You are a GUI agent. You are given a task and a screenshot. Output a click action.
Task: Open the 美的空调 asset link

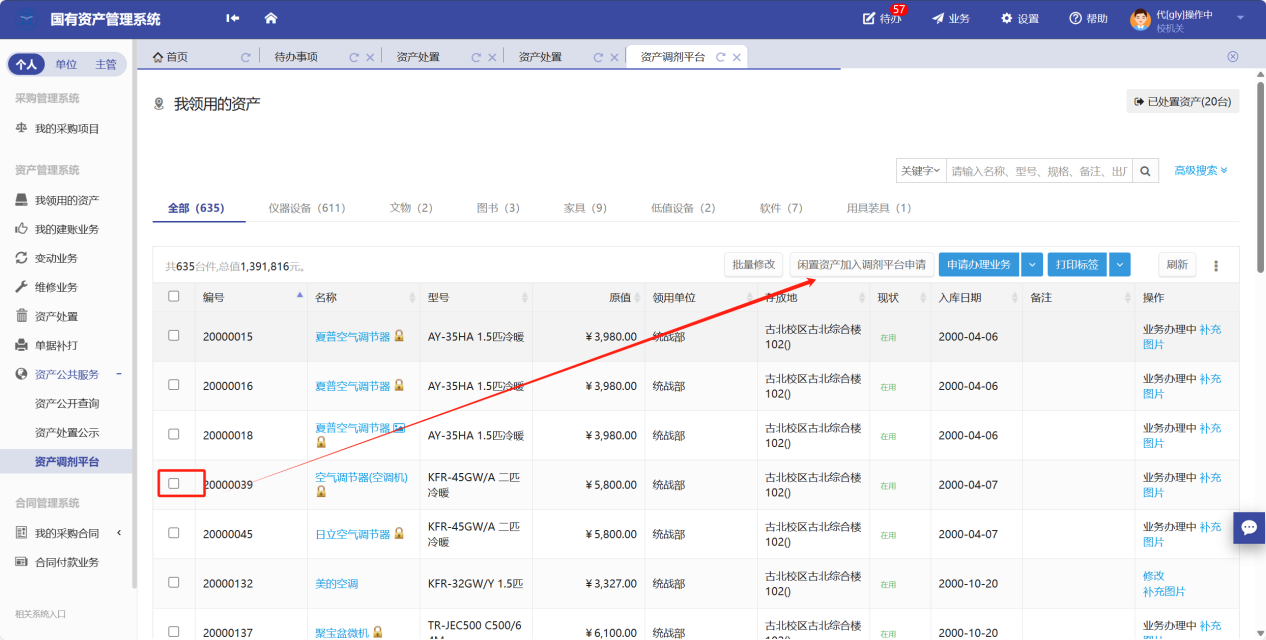click(336, 583)
